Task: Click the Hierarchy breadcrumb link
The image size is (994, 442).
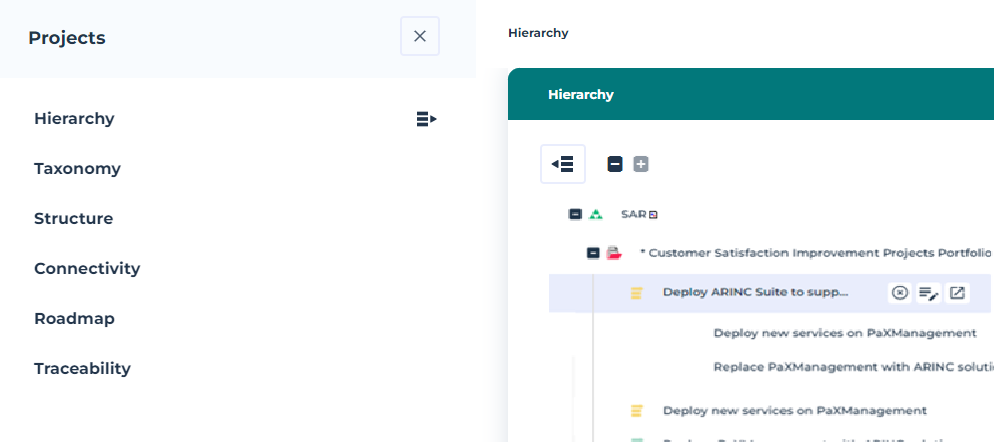Action: click(538, 33)
